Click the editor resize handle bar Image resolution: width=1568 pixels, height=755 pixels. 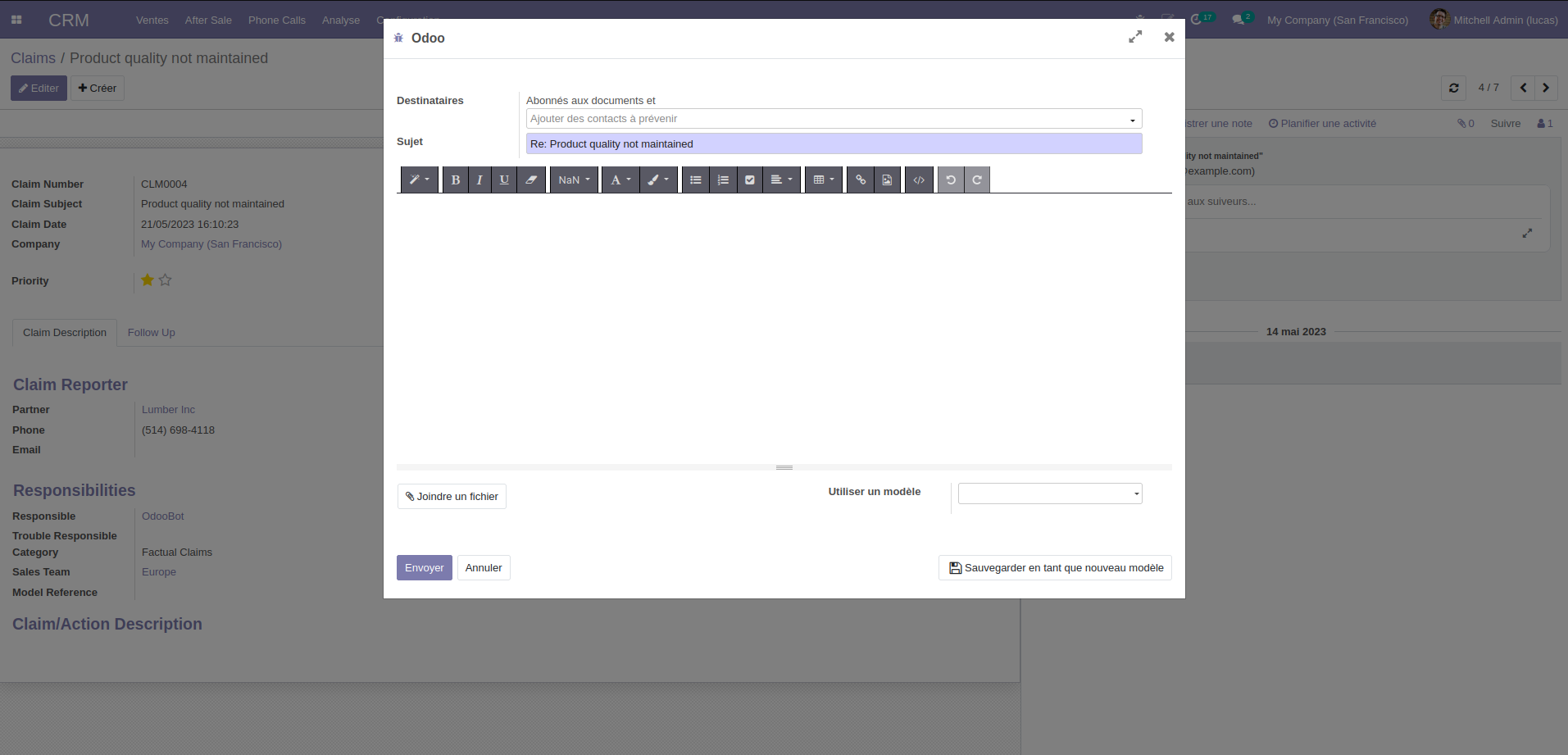tap(784, 467)
